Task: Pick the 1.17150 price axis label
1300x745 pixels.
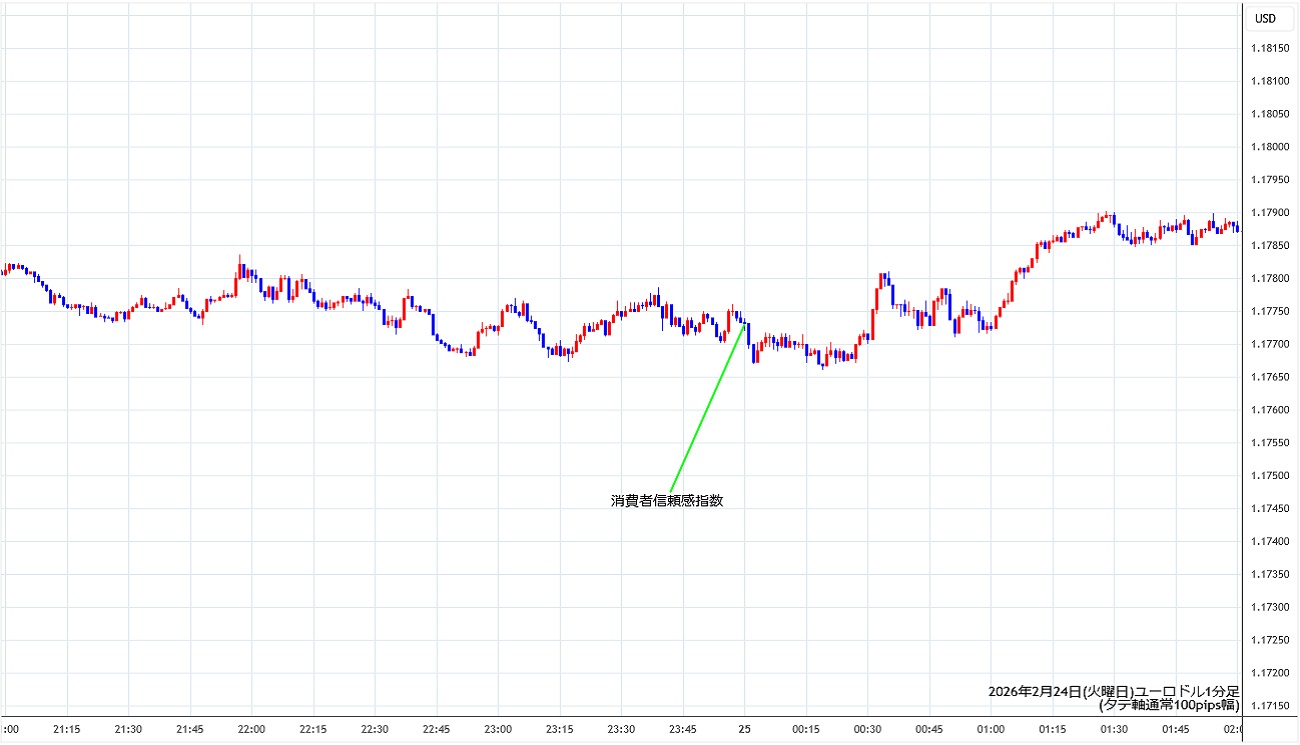Action: [1269, 705]
